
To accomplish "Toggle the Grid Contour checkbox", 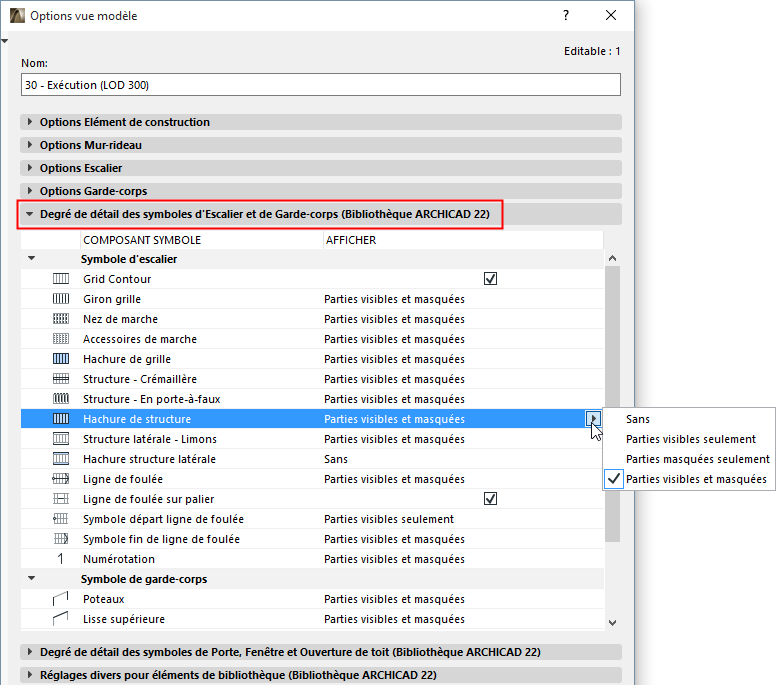I will point(490,279).
